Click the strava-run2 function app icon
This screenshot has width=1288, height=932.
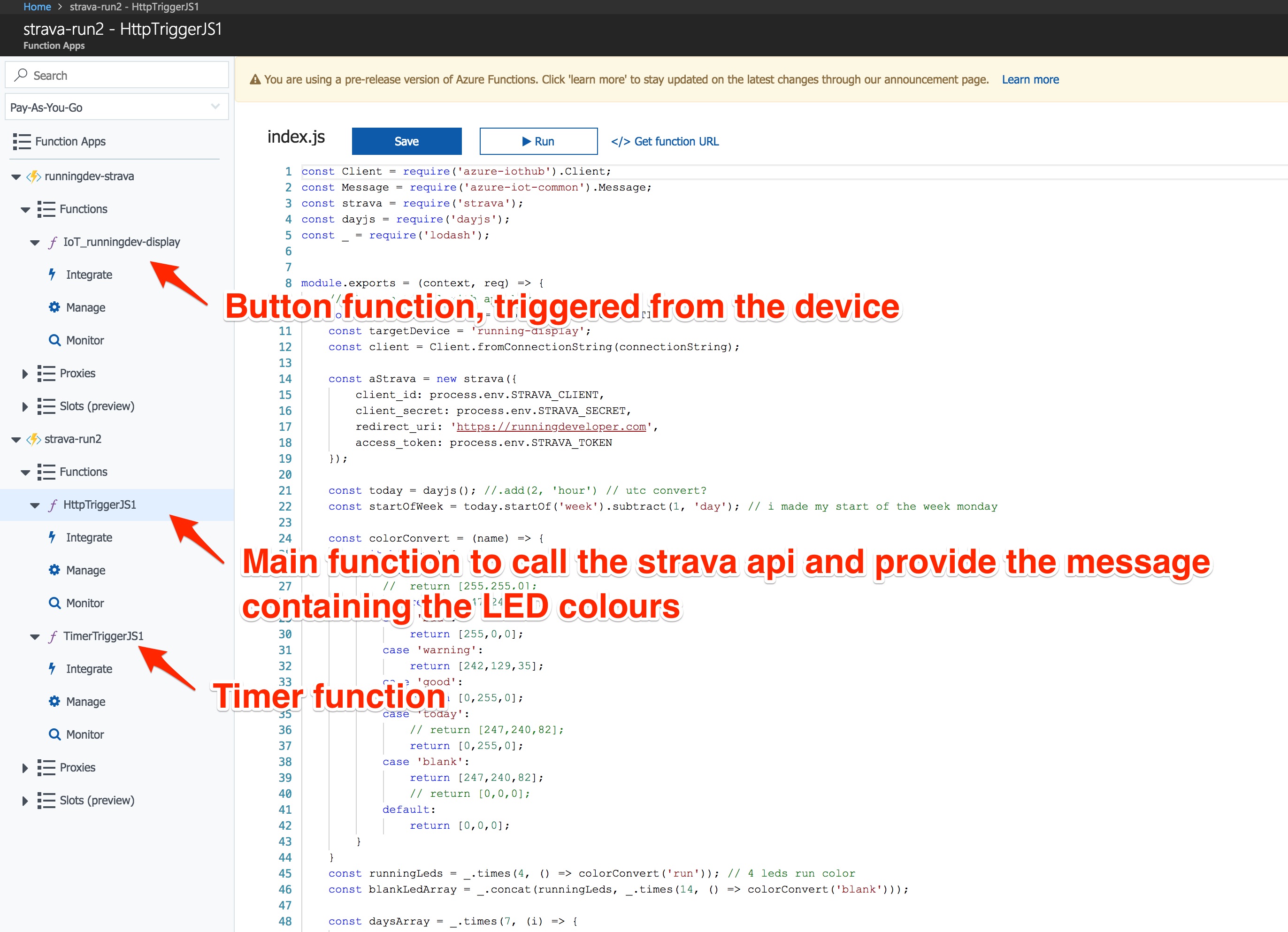click(34, 439)
